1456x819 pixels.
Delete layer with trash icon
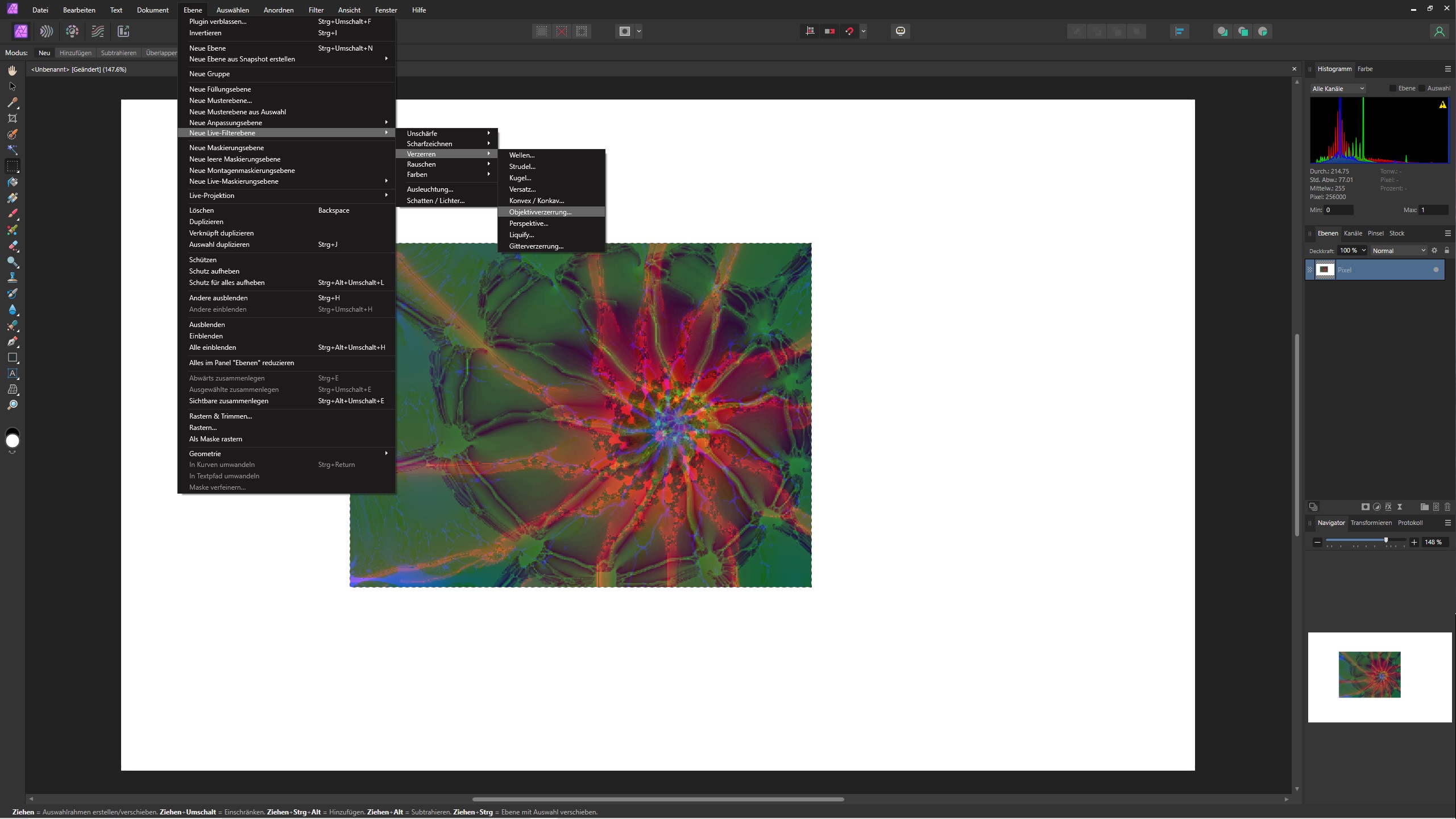[1447, 507]
